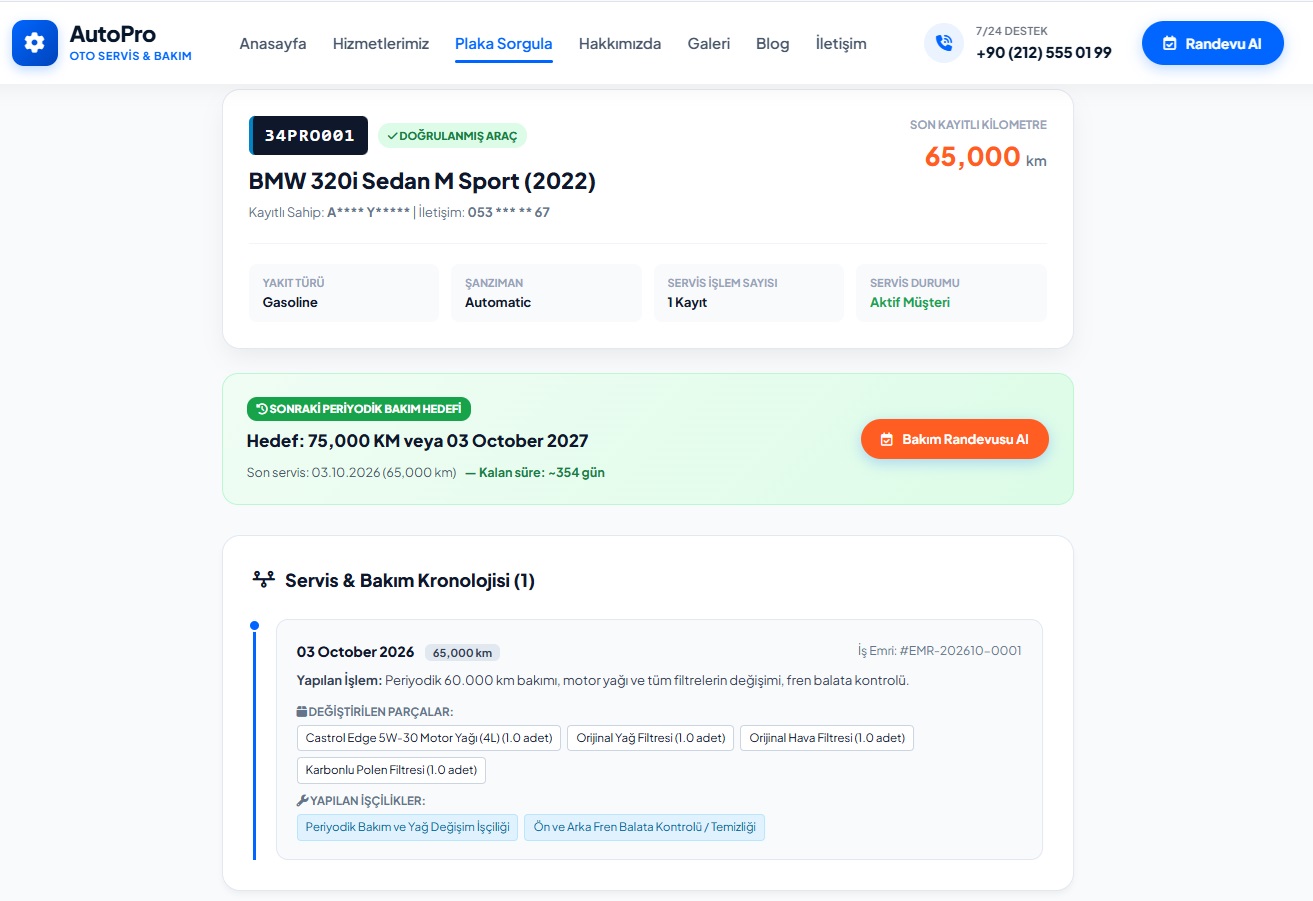Select the Plaka Sorgula tab
Viewport: 1313px width, 901px height.
point(504,43)
